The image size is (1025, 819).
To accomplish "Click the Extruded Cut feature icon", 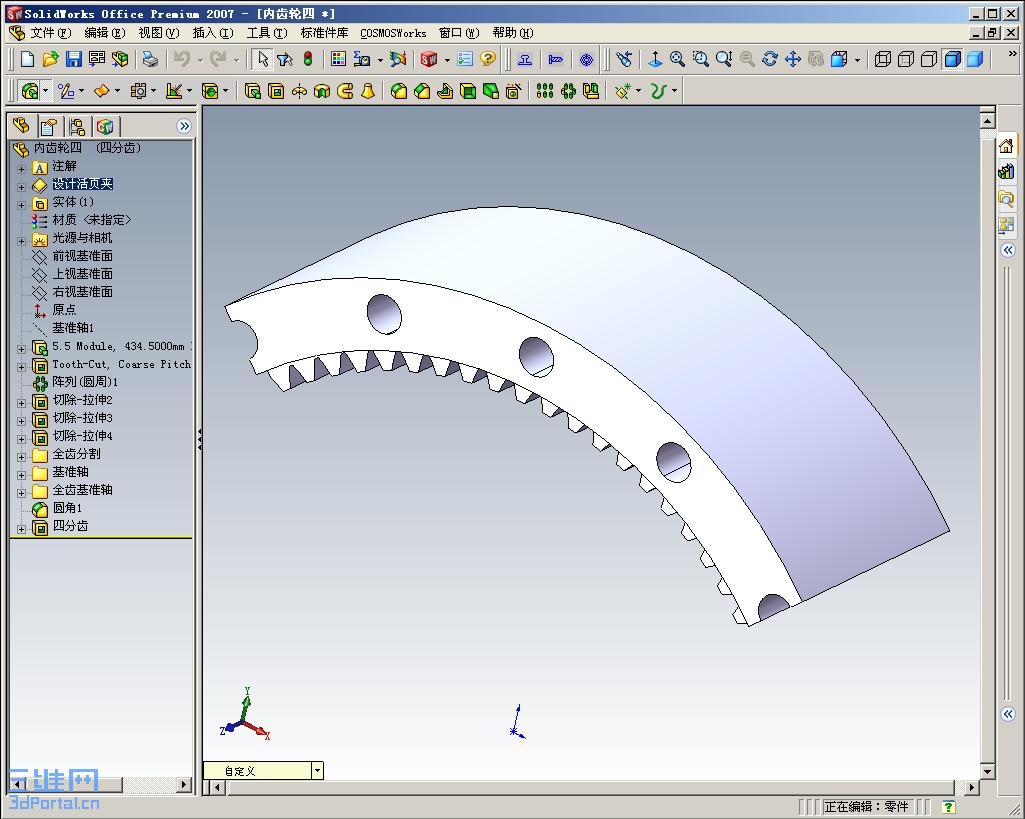I will click(276, 92).
